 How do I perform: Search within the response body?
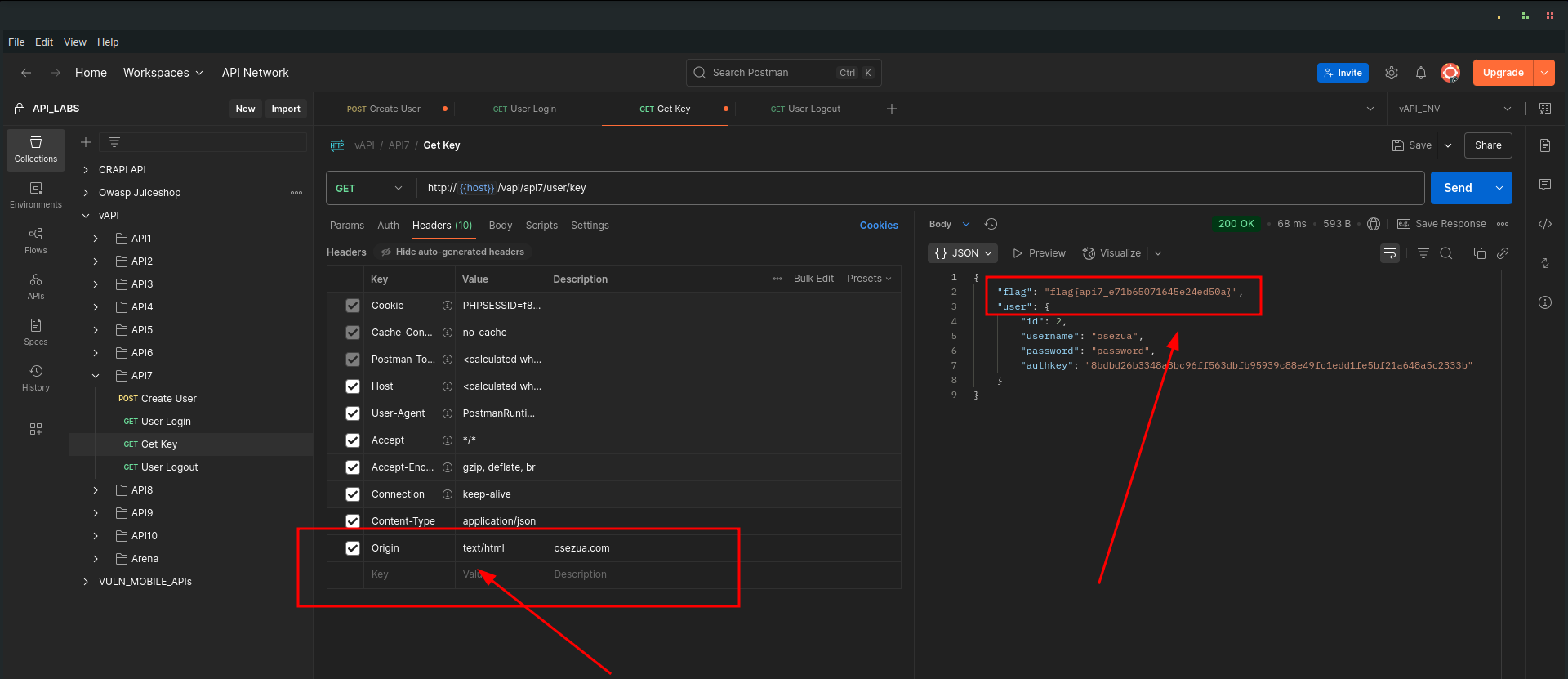point(1446,253)
